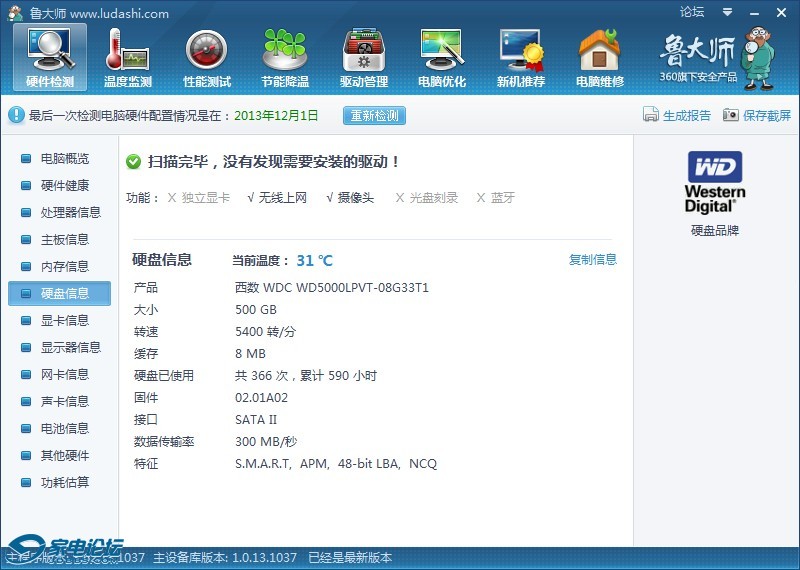The image size is (800, 570).
Task: Select 显示器信息 in the sidebar
Action: click(x=59, y=348)
